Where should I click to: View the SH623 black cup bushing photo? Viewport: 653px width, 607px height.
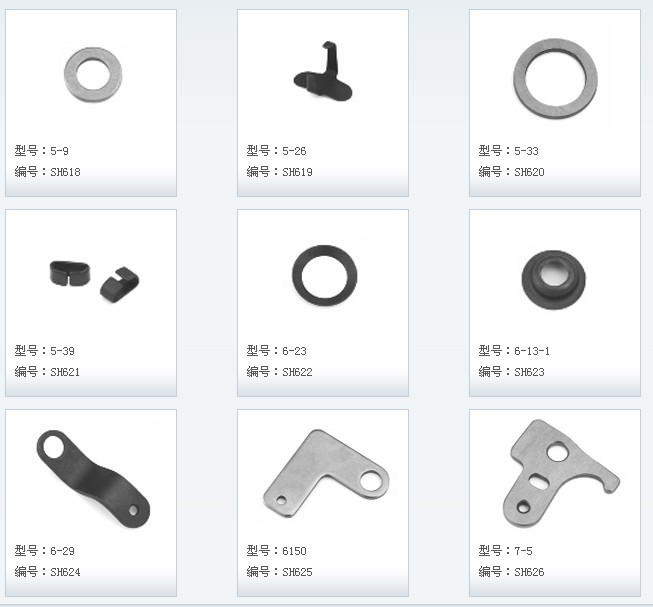click(553, 279)
